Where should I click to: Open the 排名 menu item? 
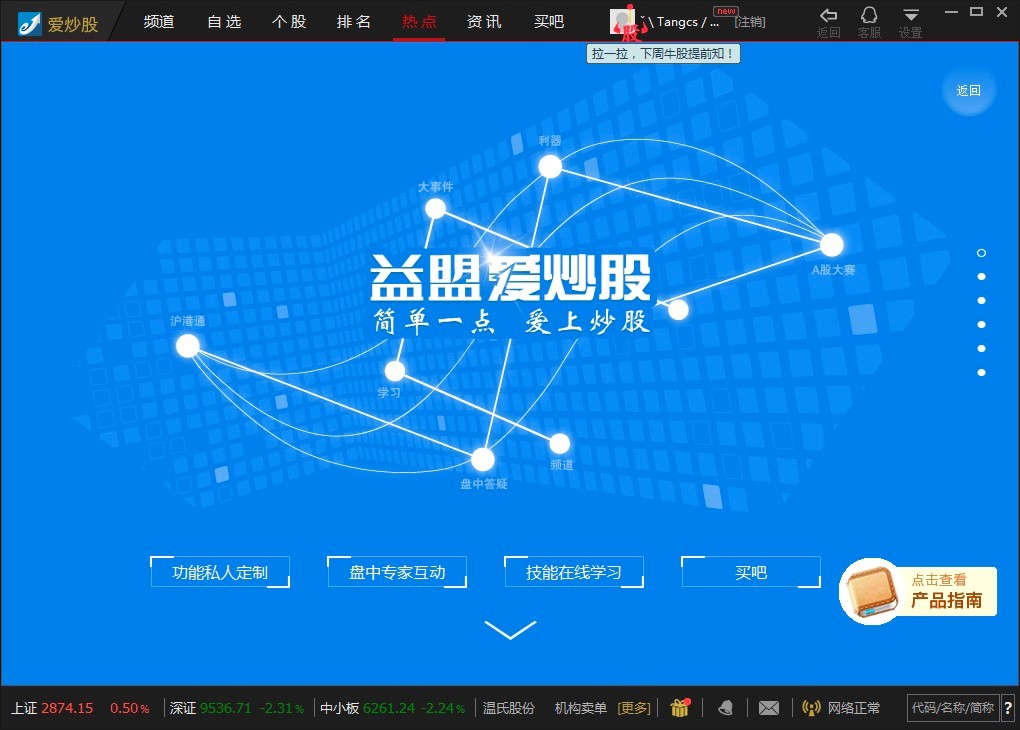click(354, 21)
